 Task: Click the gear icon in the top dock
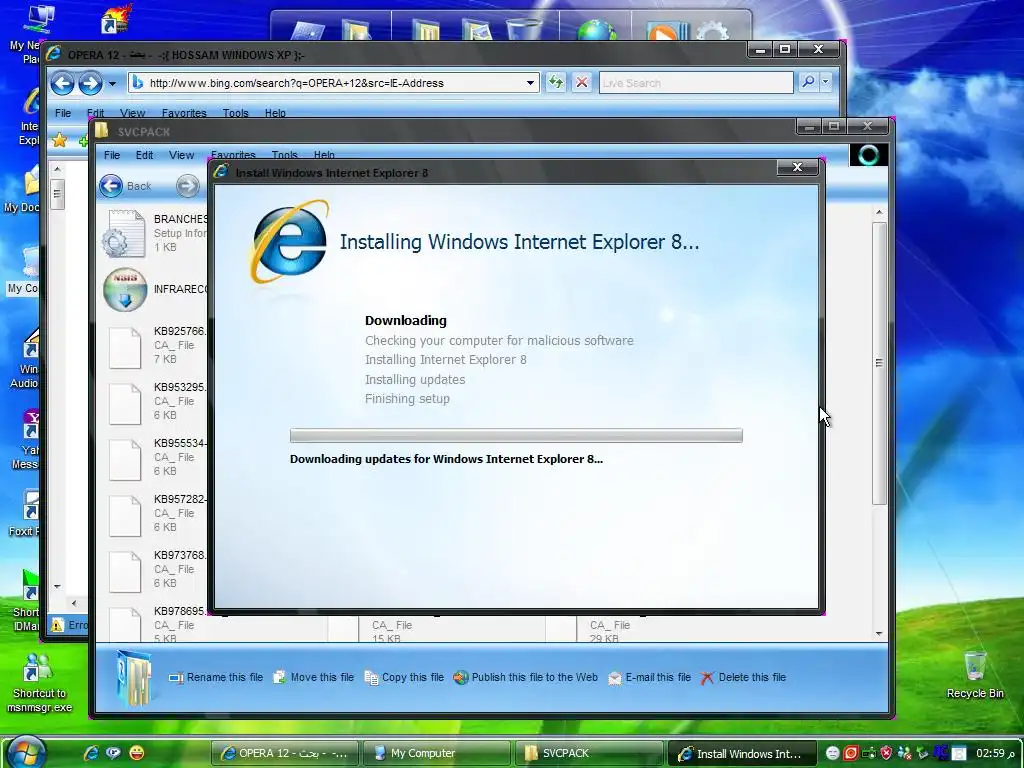tap(712, 30)
